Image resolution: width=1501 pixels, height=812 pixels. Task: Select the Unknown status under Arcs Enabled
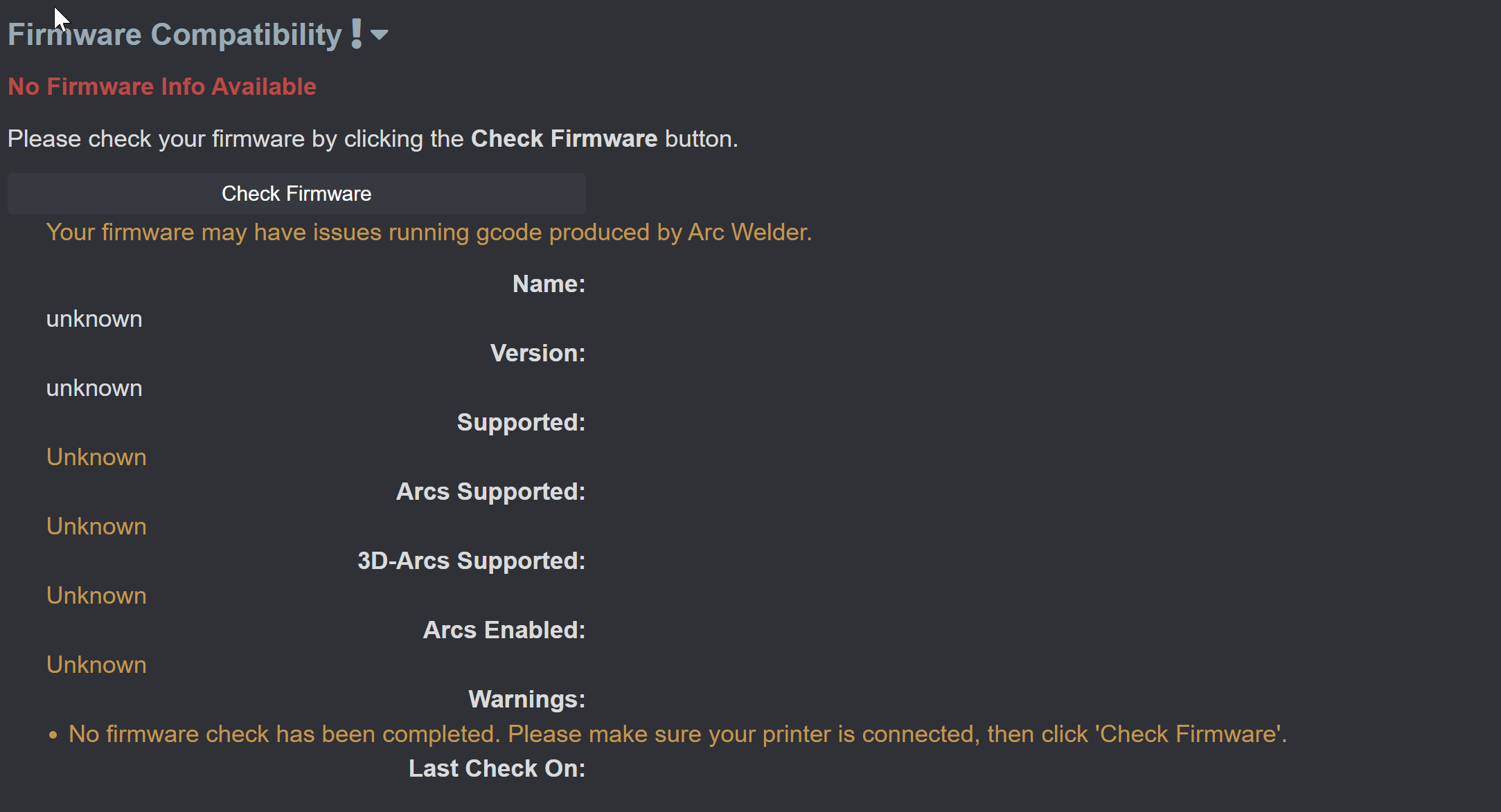point(96,665)
